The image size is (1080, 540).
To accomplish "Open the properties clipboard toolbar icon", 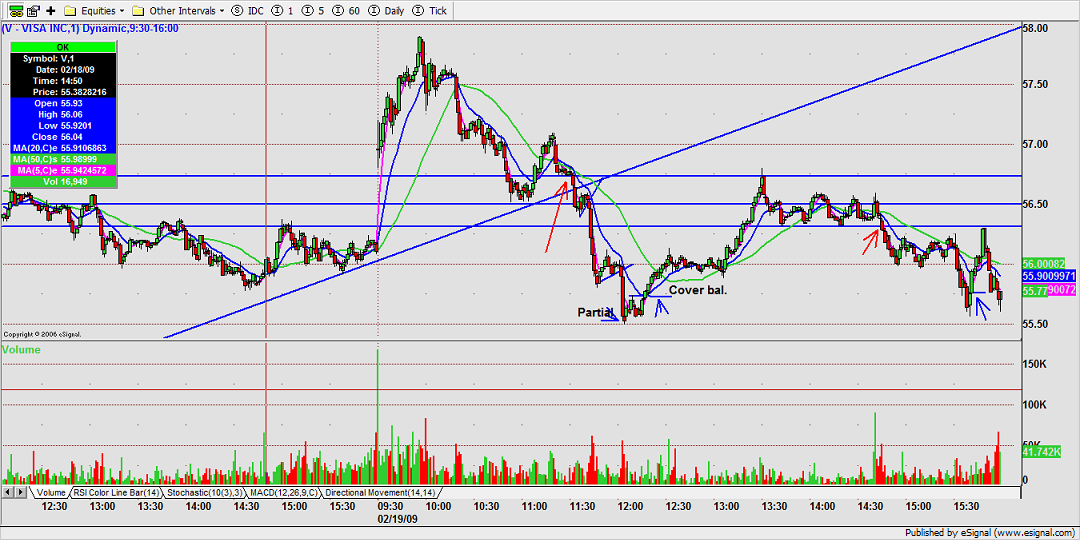I will click(x=34, y=11).
